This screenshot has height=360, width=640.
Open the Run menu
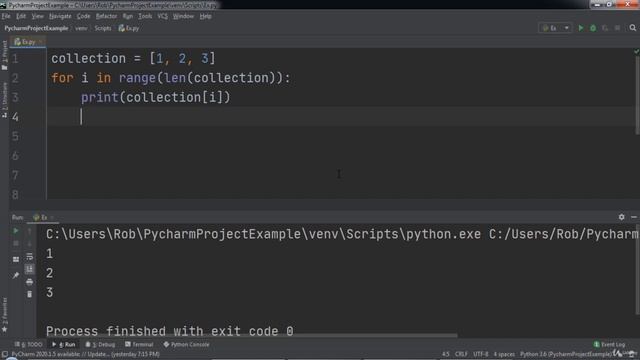tap(128, 16)
